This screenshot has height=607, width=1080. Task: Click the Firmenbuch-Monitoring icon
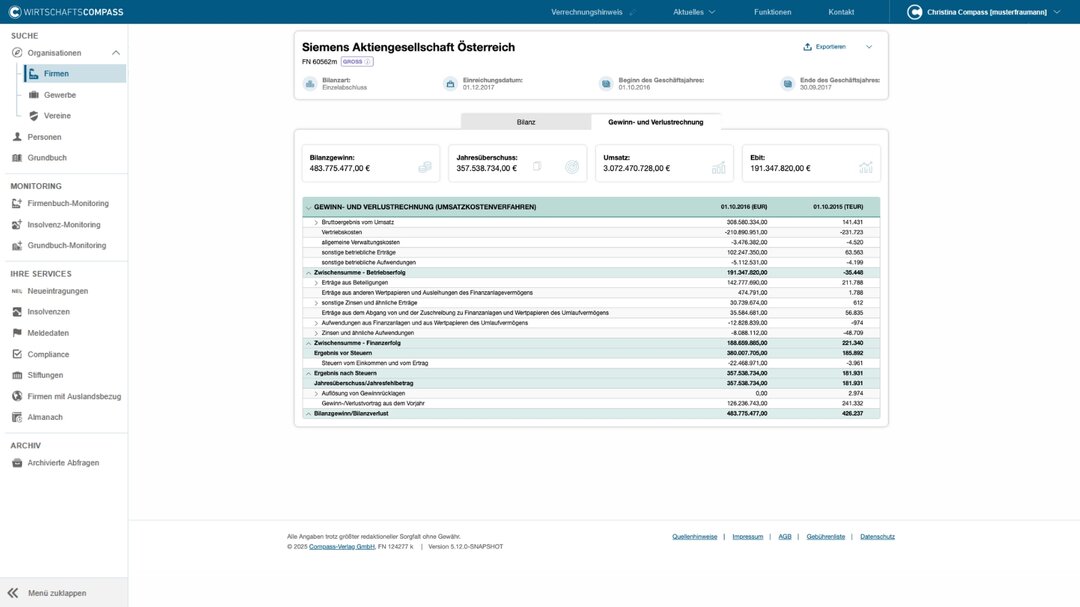coord(17,203)
